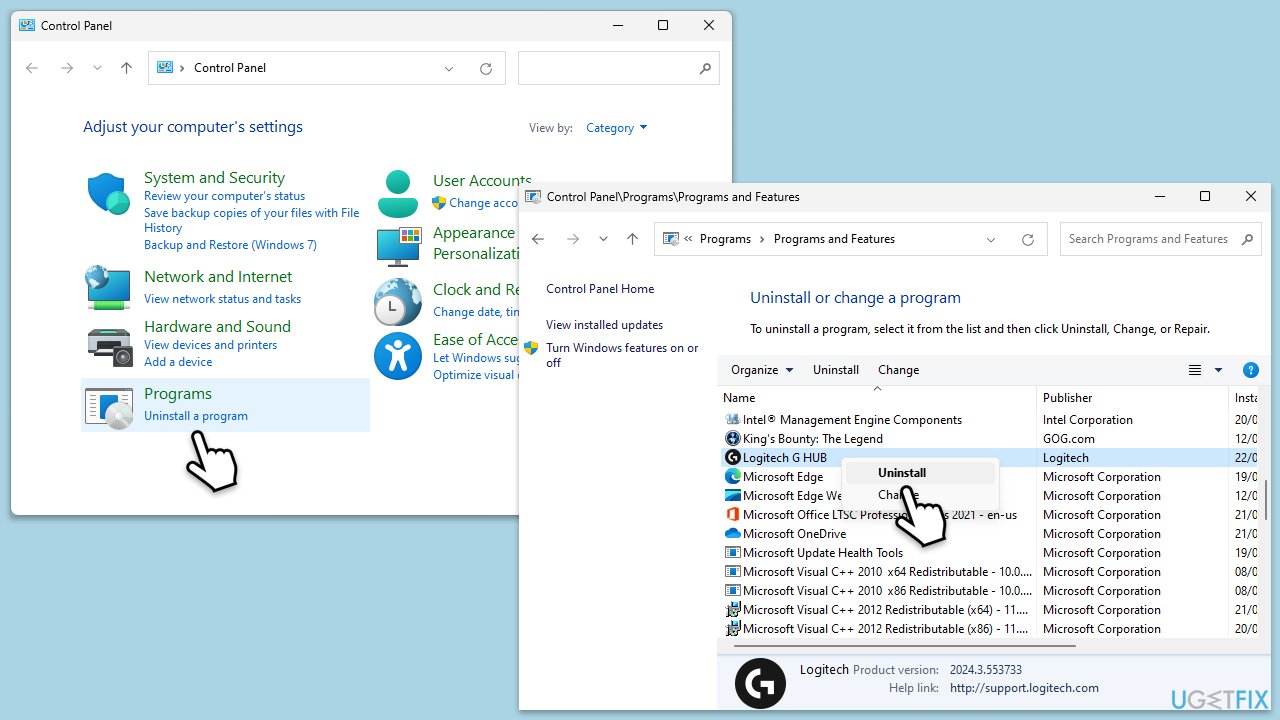This screenshot has width=1280, height=720.
Task: Click the Hardware and Sound printer icon
Action: point(108,346)
